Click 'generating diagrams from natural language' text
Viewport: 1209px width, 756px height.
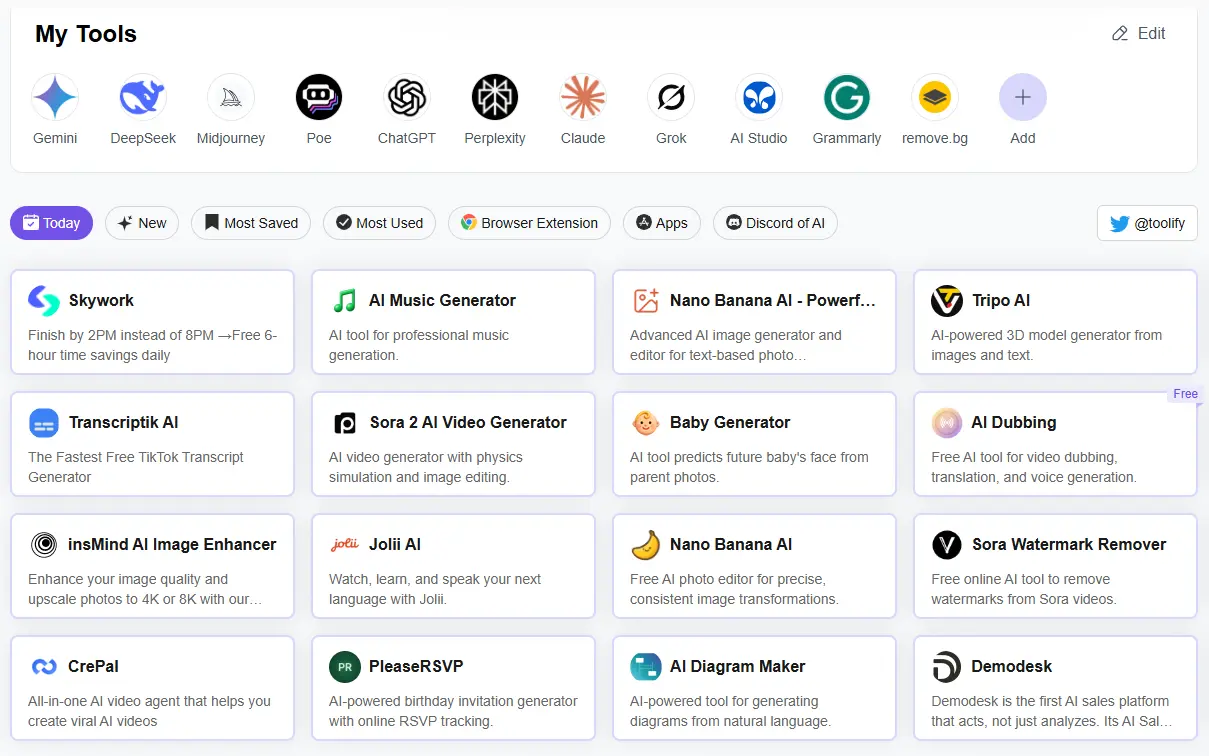[x=730, y=711]
